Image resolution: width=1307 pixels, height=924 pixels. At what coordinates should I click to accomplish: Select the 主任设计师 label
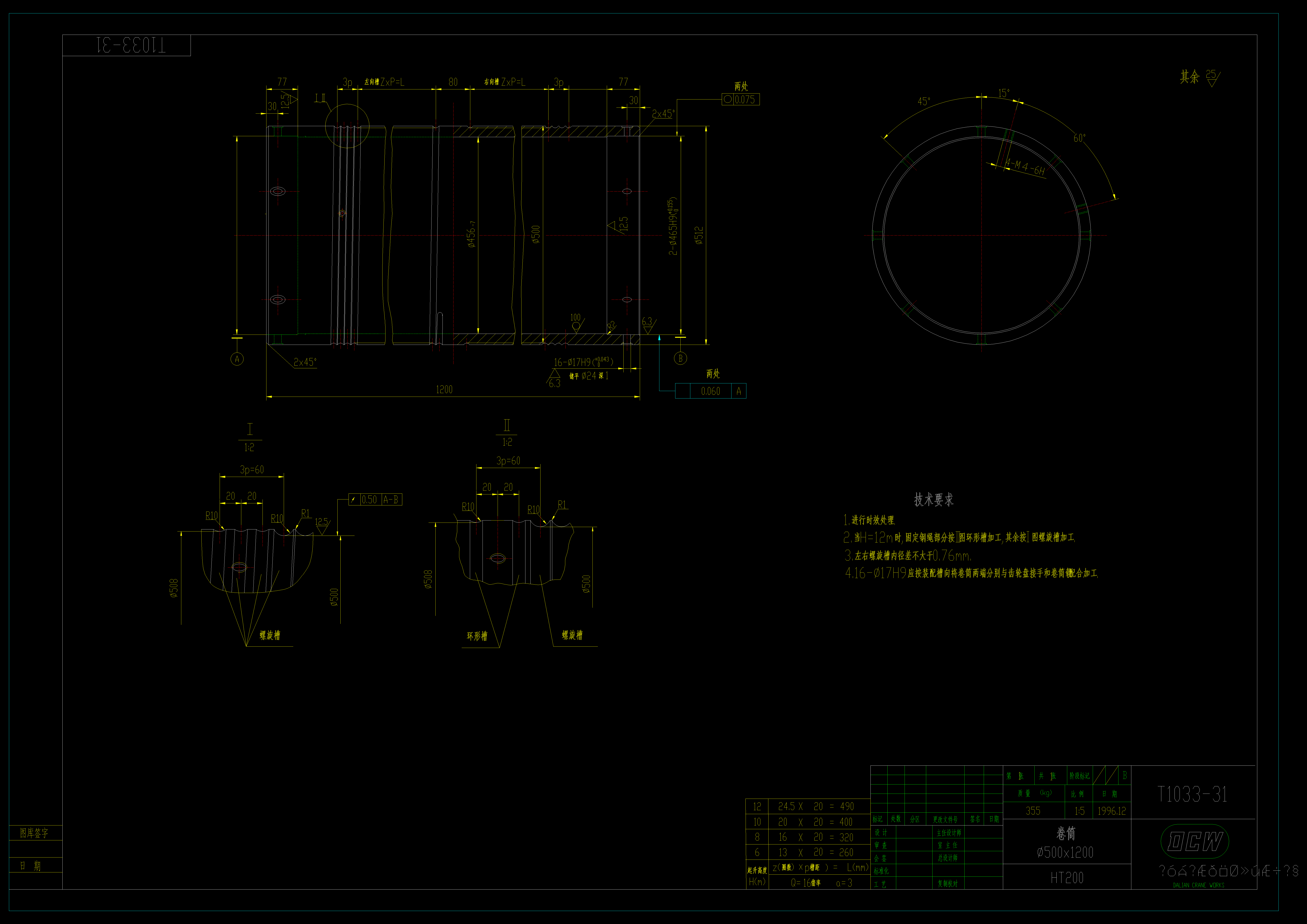coord(949,833)
